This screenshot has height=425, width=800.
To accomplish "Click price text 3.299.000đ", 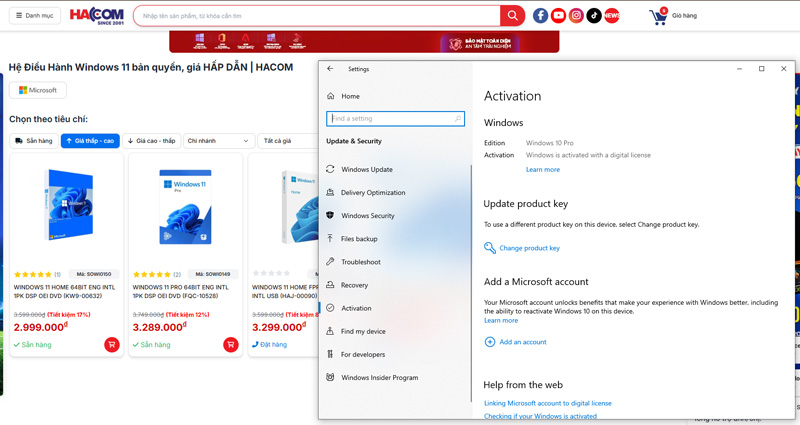I will 279,327.
